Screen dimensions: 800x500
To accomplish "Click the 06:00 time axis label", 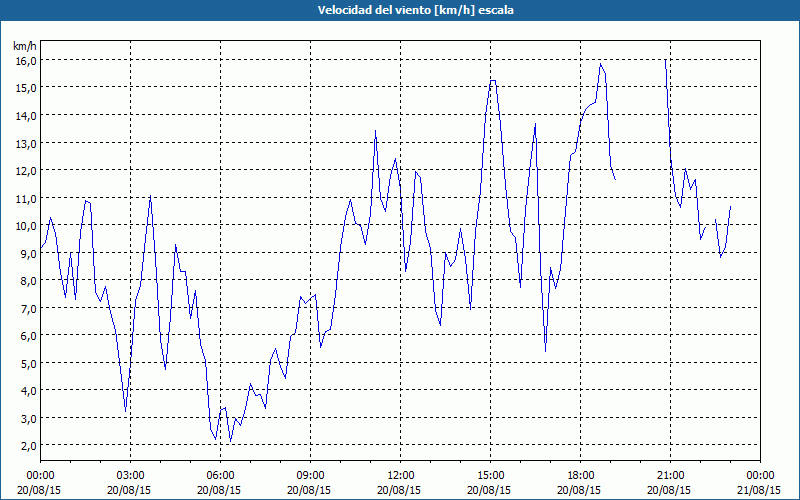I will (x=220, y=476).
